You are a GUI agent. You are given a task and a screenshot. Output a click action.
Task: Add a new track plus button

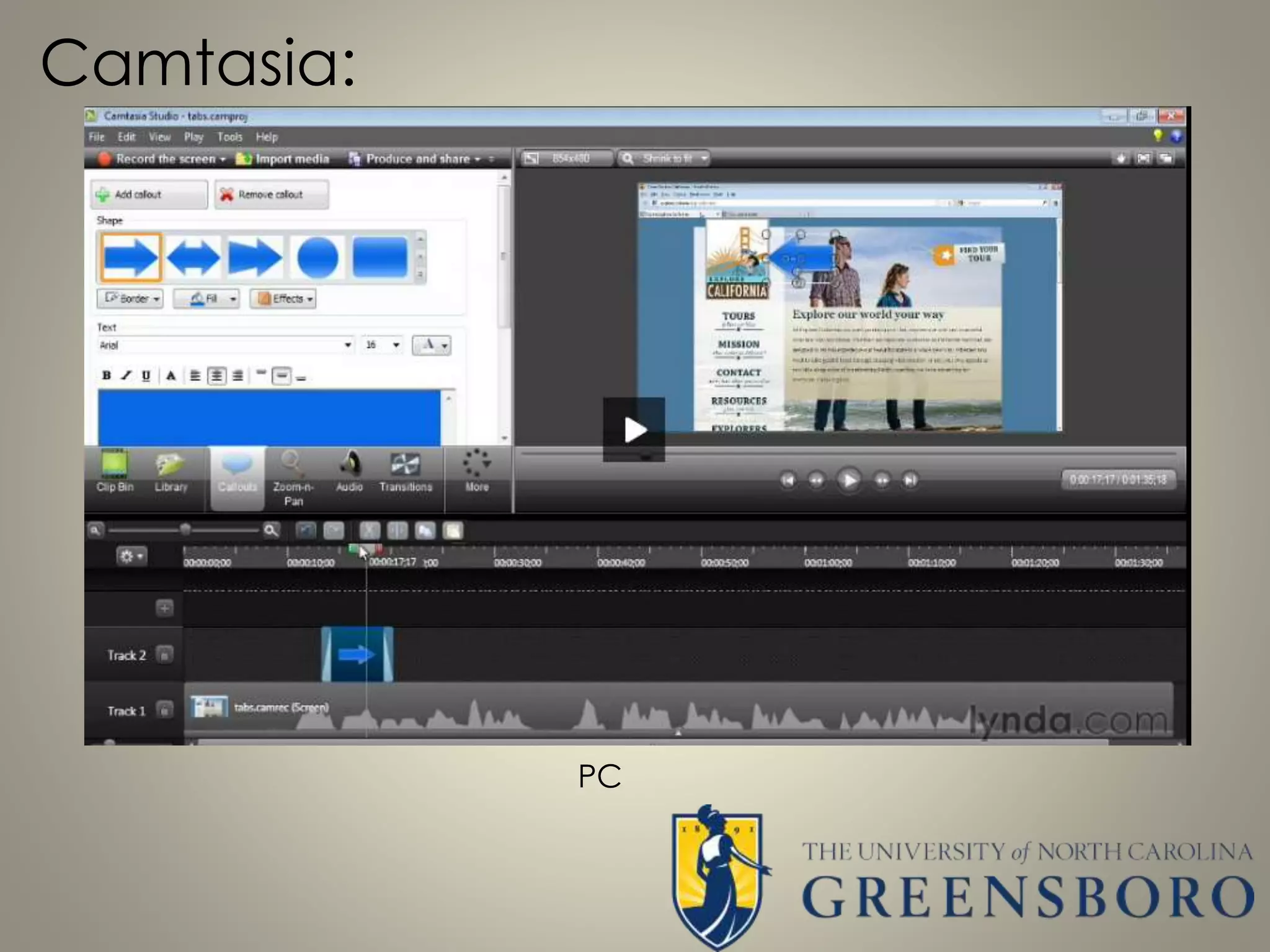(164, 608)
